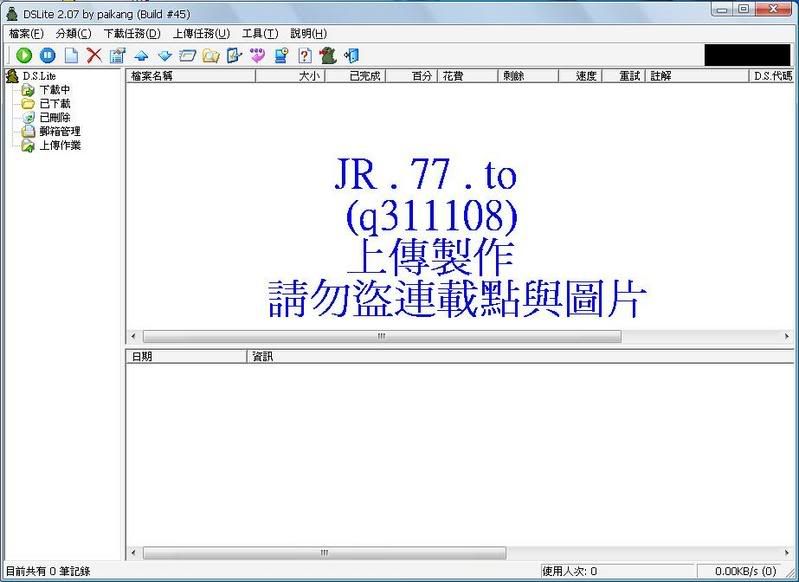
Task: Select 上傳作業 in the sidebar tree
Action: pyautogui.click(x=60, y=145)
